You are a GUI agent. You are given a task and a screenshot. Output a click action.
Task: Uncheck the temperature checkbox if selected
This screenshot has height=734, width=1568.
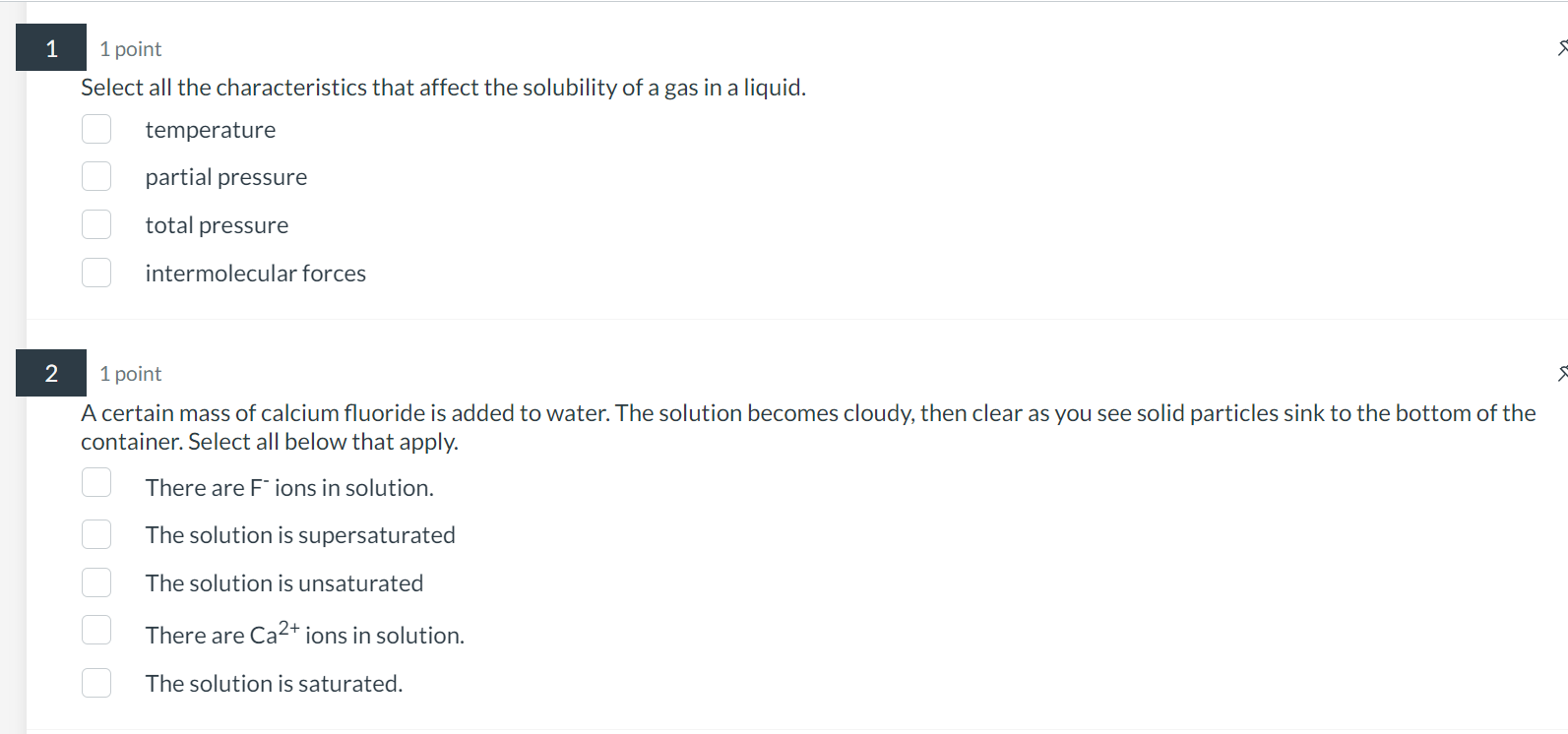tap(96, 128)
